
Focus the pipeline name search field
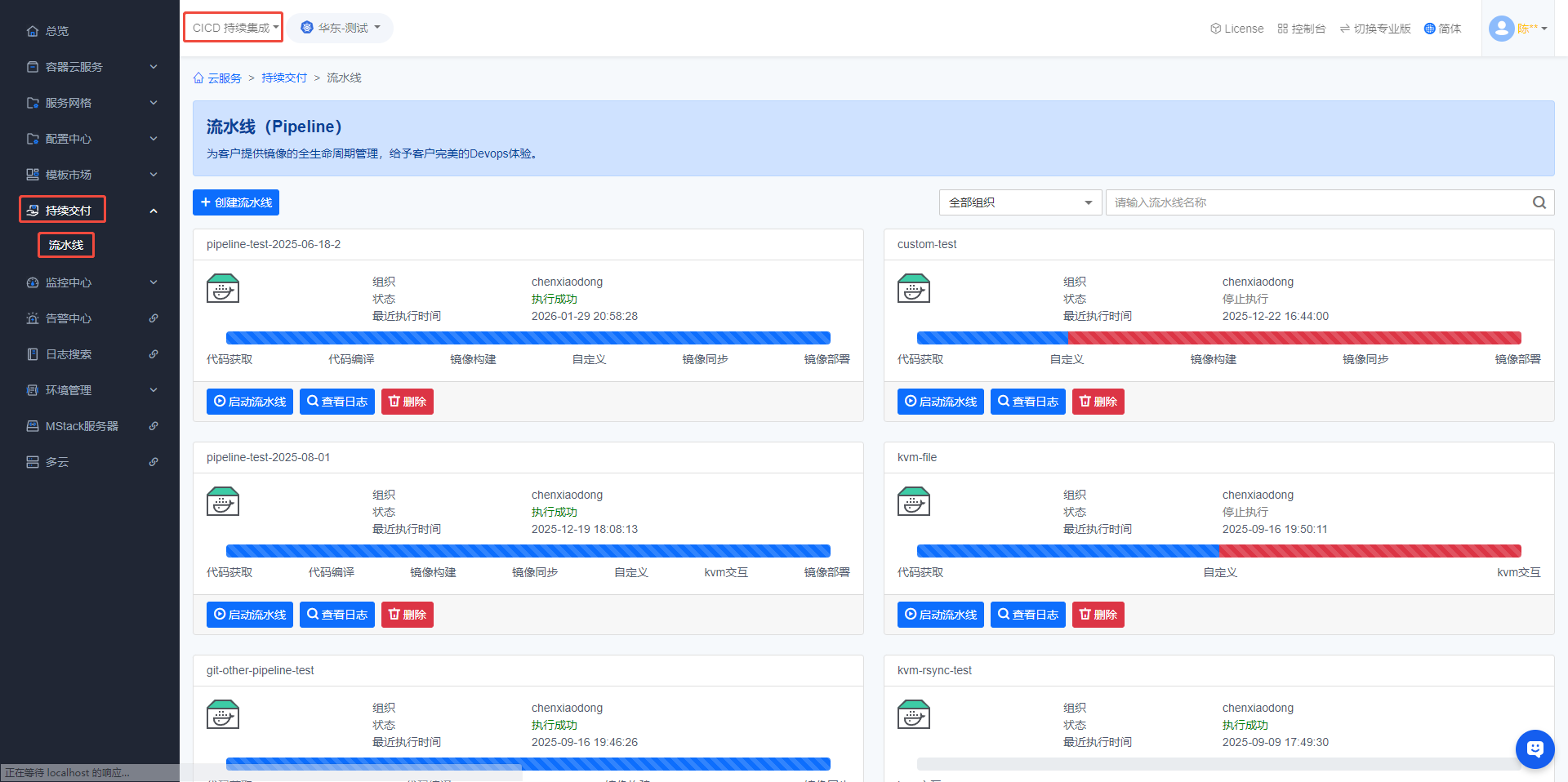[1319, 202]
